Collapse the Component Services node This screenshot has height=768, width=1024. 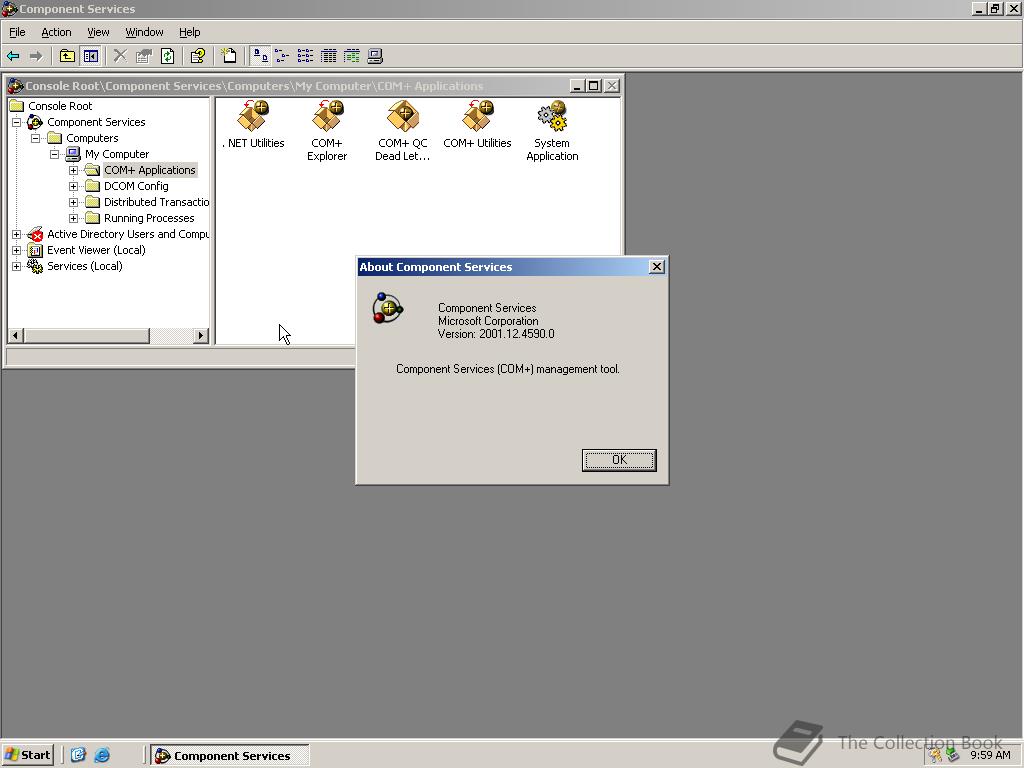[17, 122]
